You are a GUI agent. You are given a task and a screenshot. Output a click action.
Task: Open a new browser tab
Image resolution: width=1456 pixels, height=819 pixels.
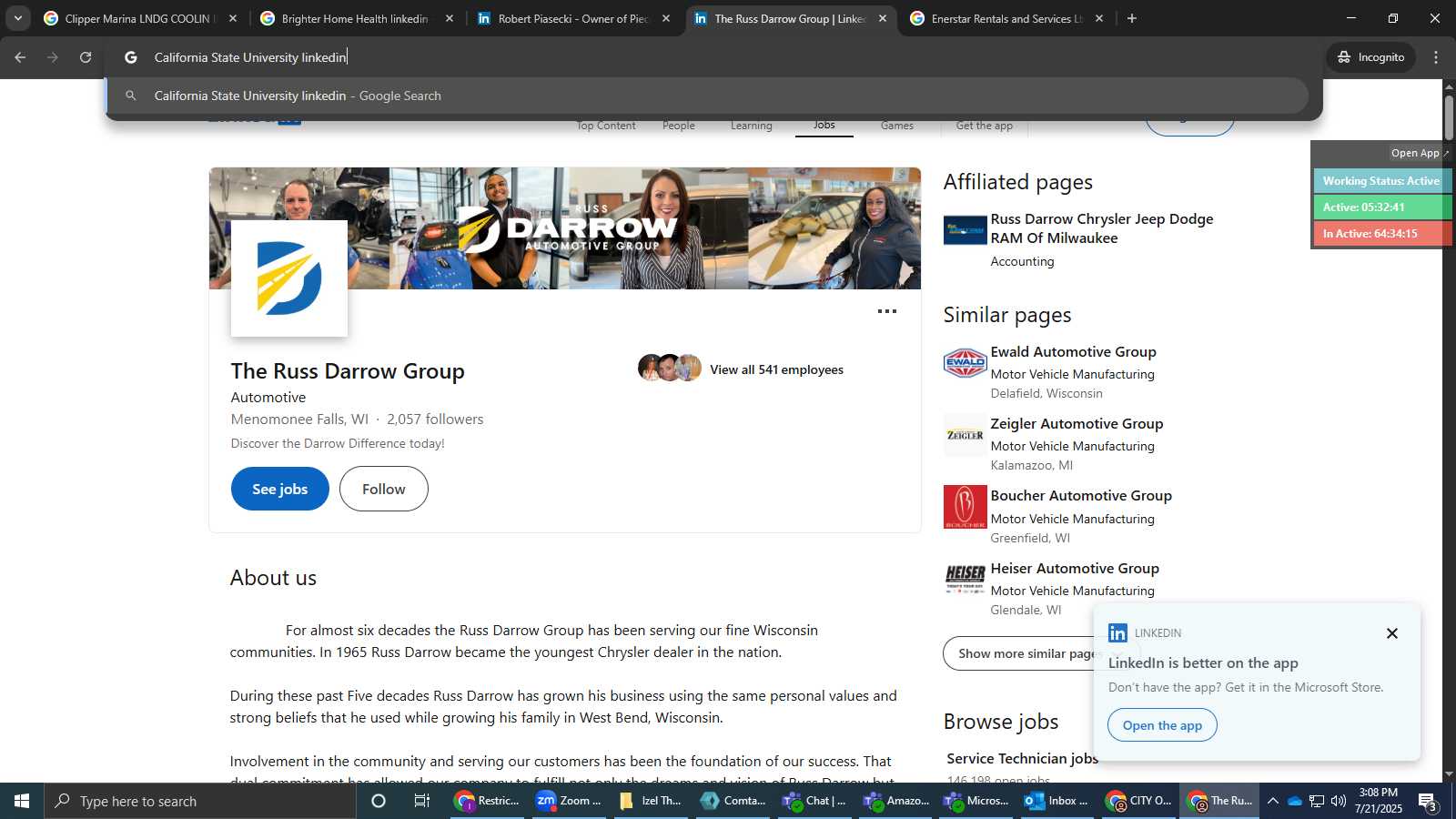(1132, 18)
